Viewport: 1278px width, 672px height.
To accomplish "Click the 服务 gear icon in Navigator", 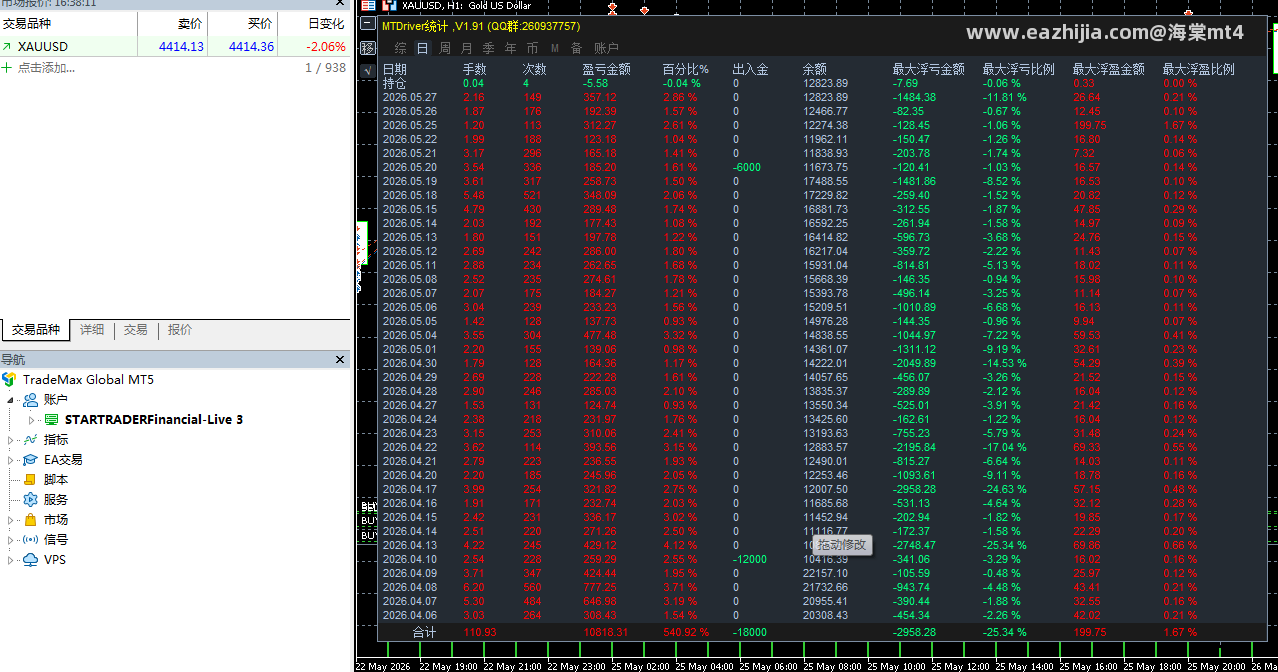I will [30, 499].
